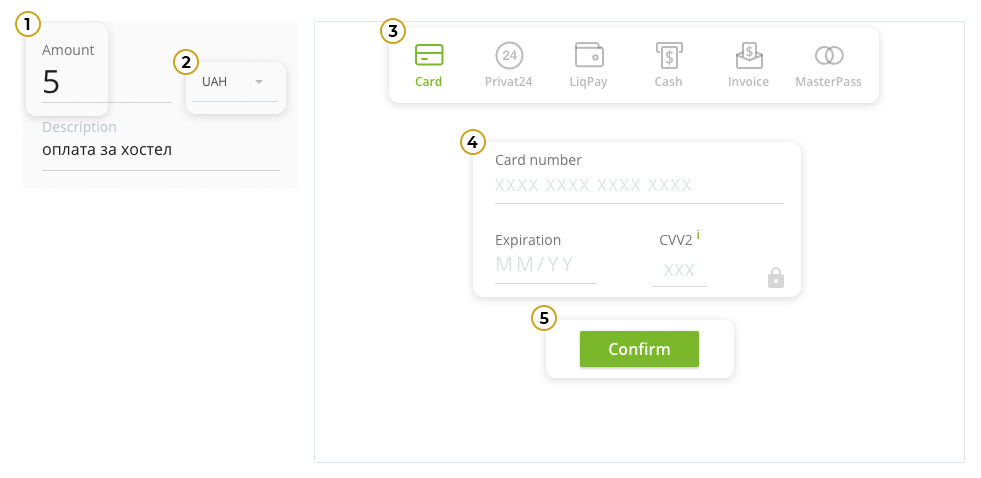Switch to the Privat24 tab label
The width and height of the screenshot is (981, 478).
[x=509, y=82]
